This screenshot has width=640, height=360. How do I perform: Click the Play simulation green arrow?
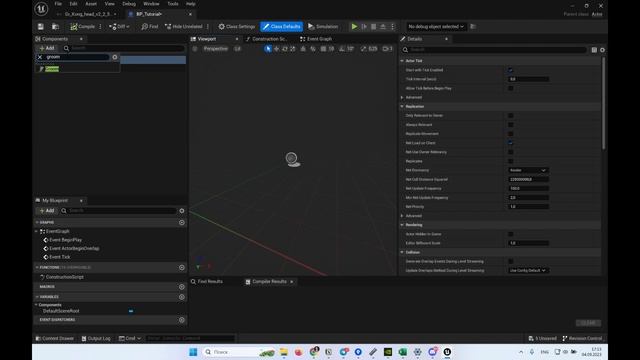pyautogui.click(x=354, y=27)
